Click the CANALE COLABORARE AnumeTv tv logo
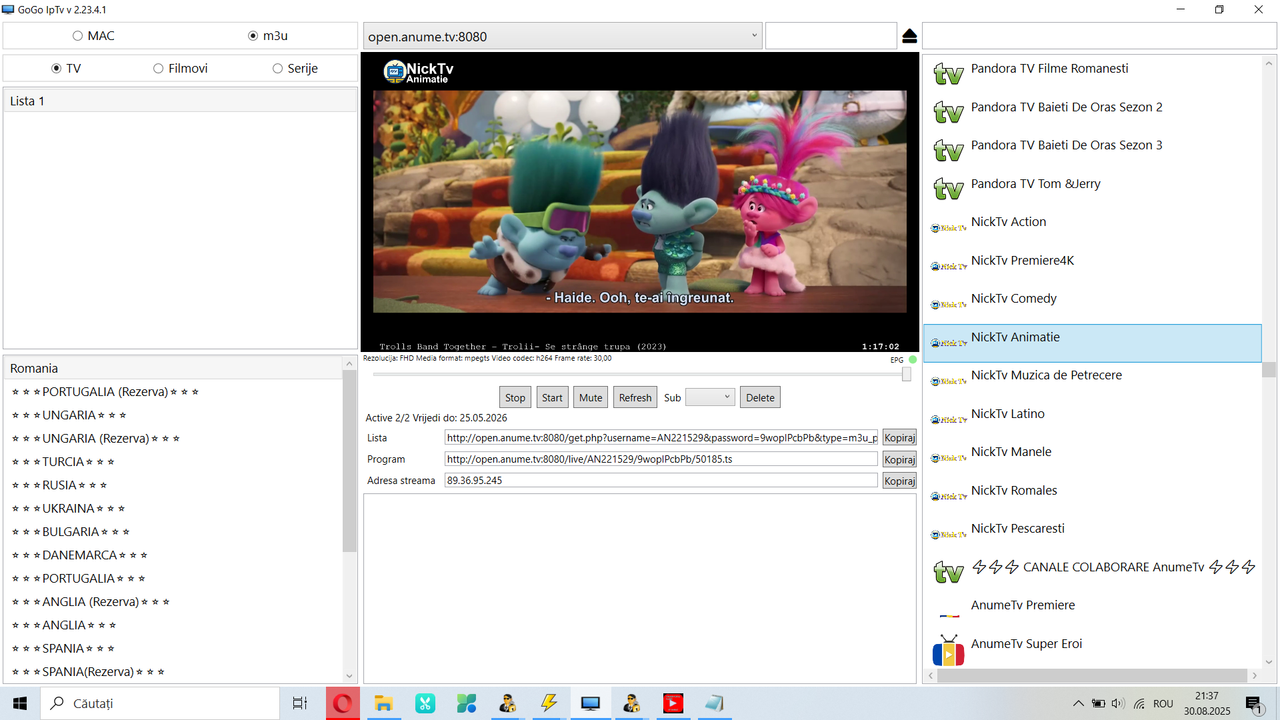The image size is (1280, 720). [x=948, y=572]
